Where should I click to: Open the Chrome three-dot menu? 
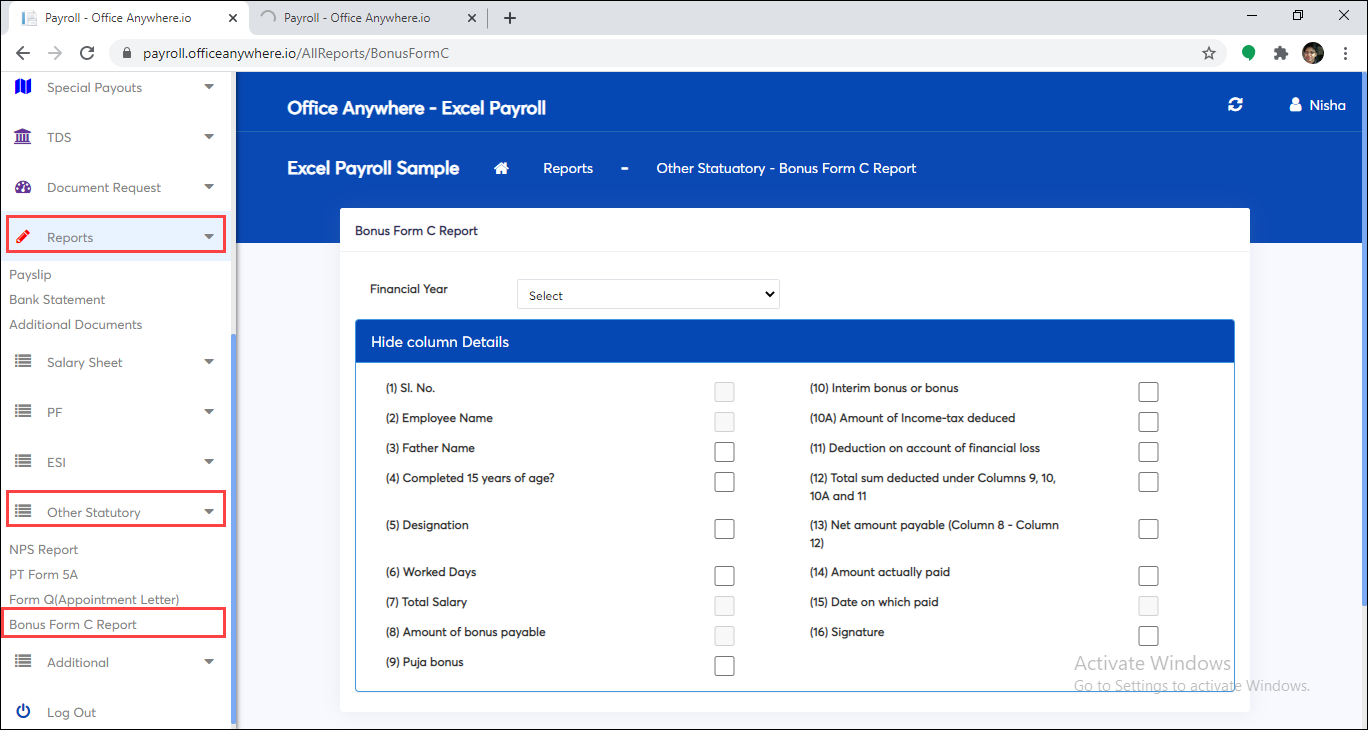(x=1346, y=53)
